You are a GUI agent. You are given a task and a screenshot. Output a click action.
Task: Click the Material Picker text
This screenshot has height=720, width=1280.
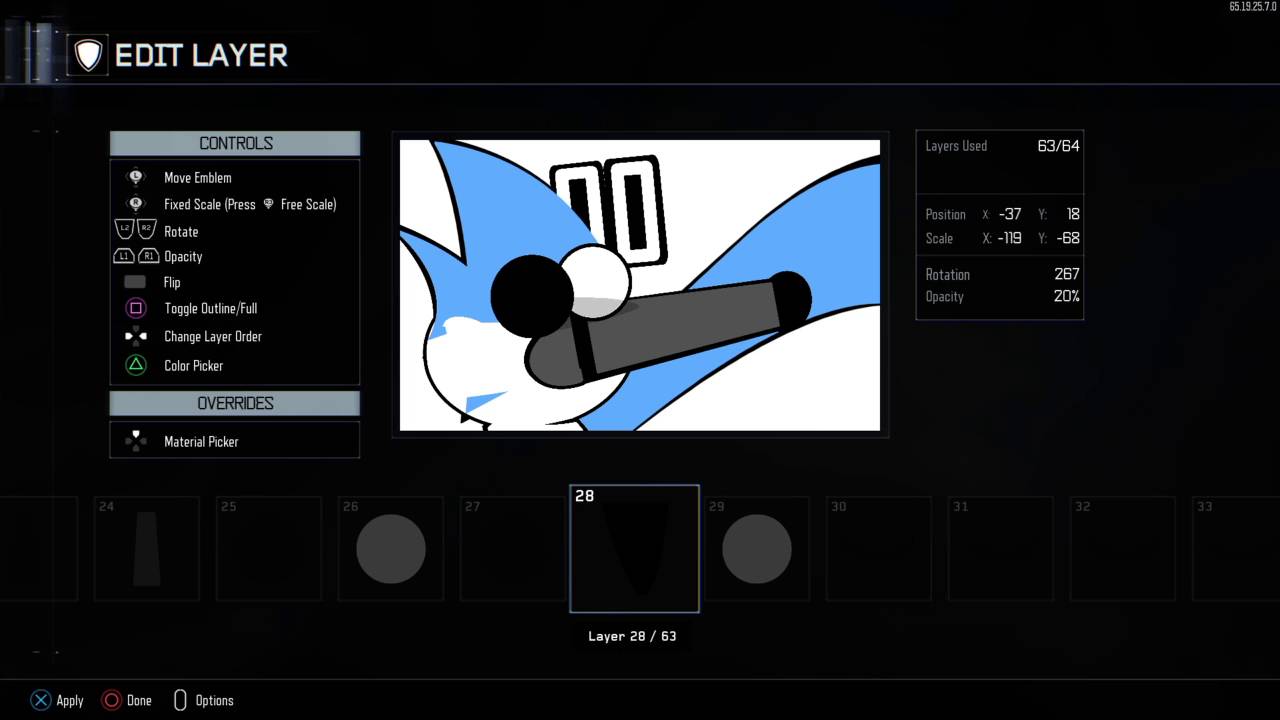[201, 441]
